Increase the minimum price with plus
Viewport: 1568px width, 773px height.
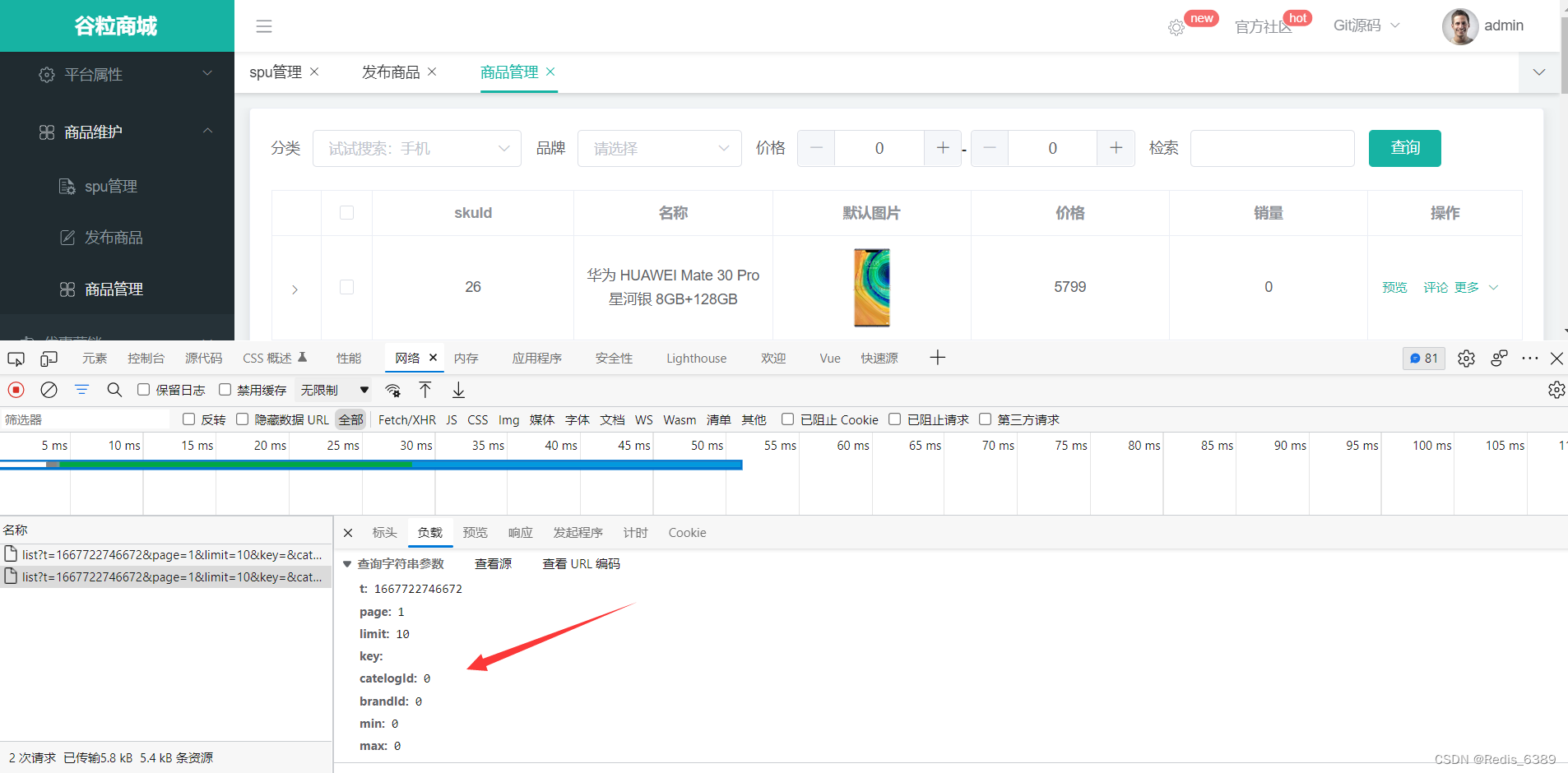coord(943,148)
